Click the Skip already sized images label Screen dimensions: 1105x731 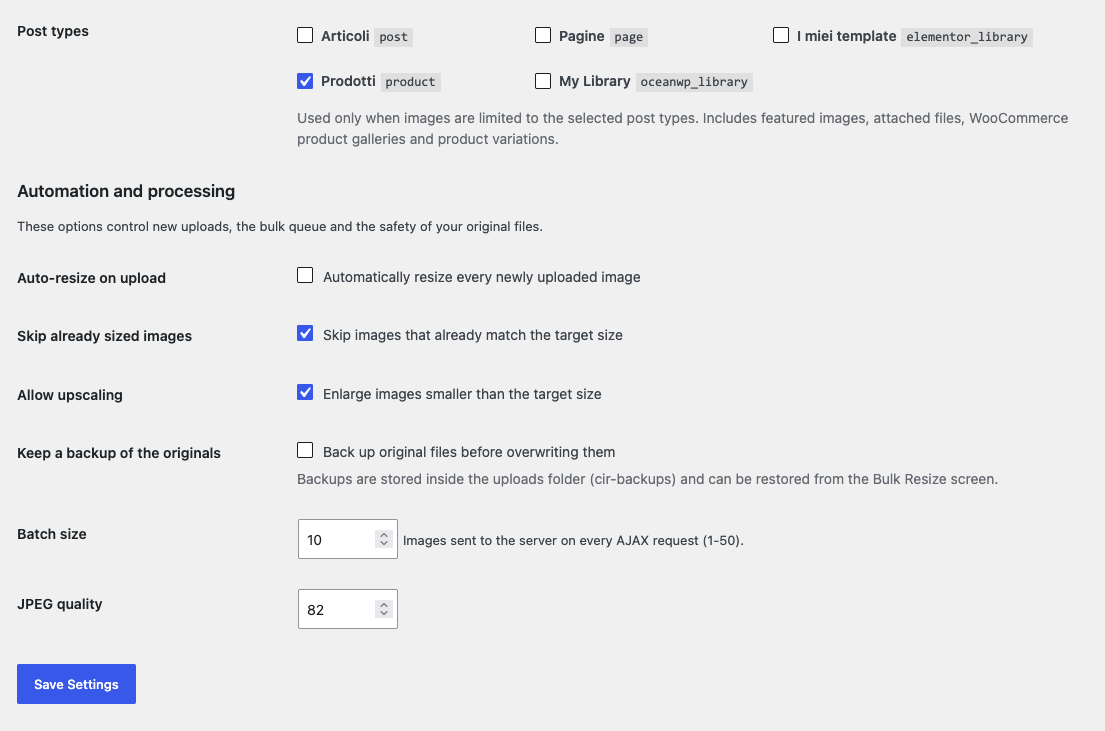[104, 336]
